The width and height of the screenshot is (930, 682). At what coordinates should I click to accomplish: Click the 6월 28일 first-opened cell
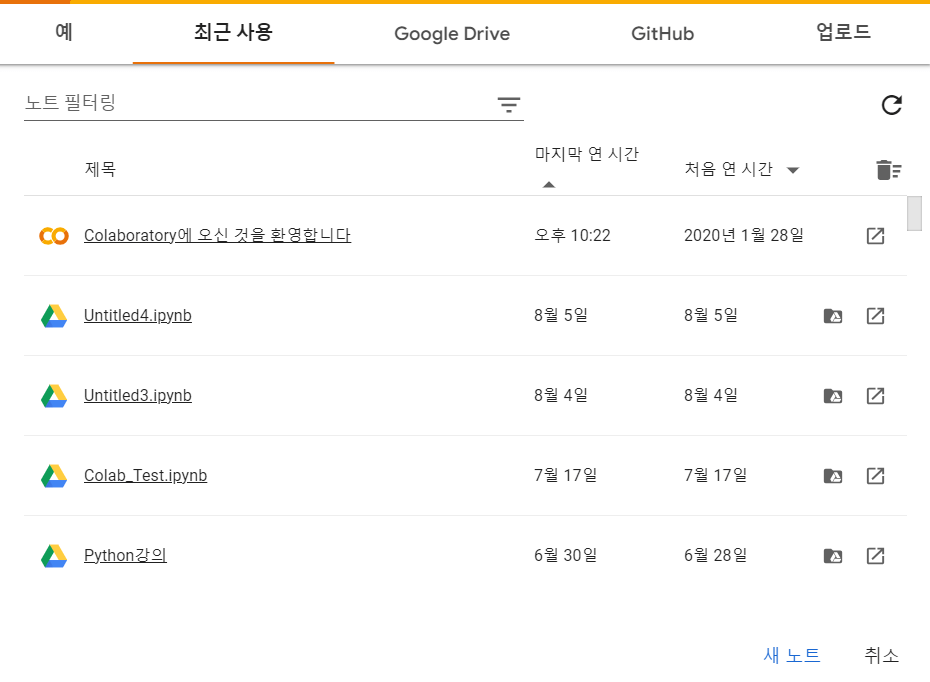coord(715,556)
